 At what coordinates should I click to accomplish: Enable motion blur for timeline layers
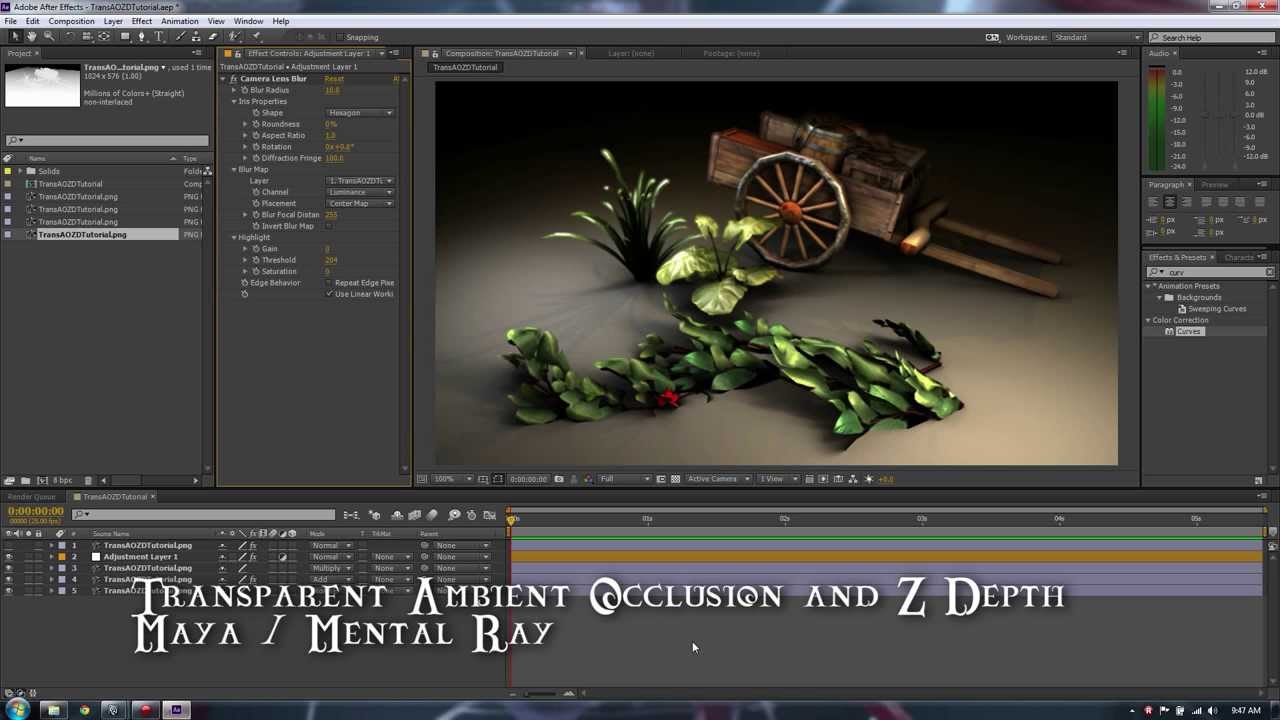tap(432, 515)
